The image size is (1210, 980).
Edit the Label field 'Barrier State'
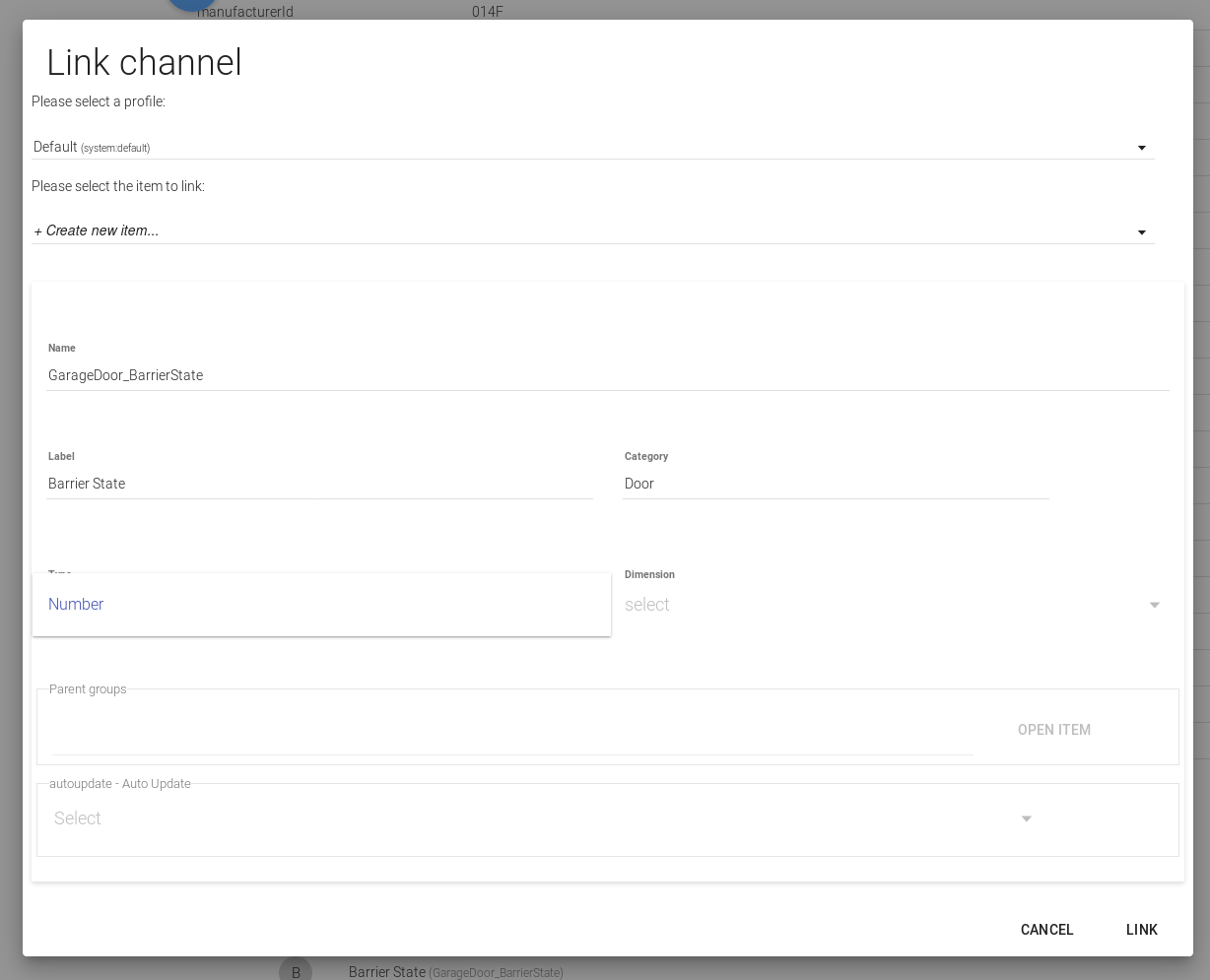318,484
